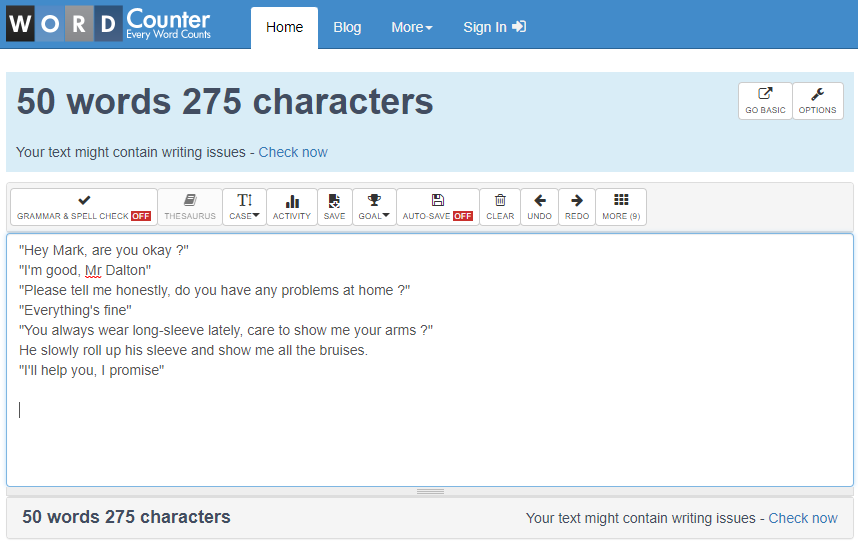Screen dimensions: 858x543
Task: Click the line "Everything's fine"
Action: [76, 310]
